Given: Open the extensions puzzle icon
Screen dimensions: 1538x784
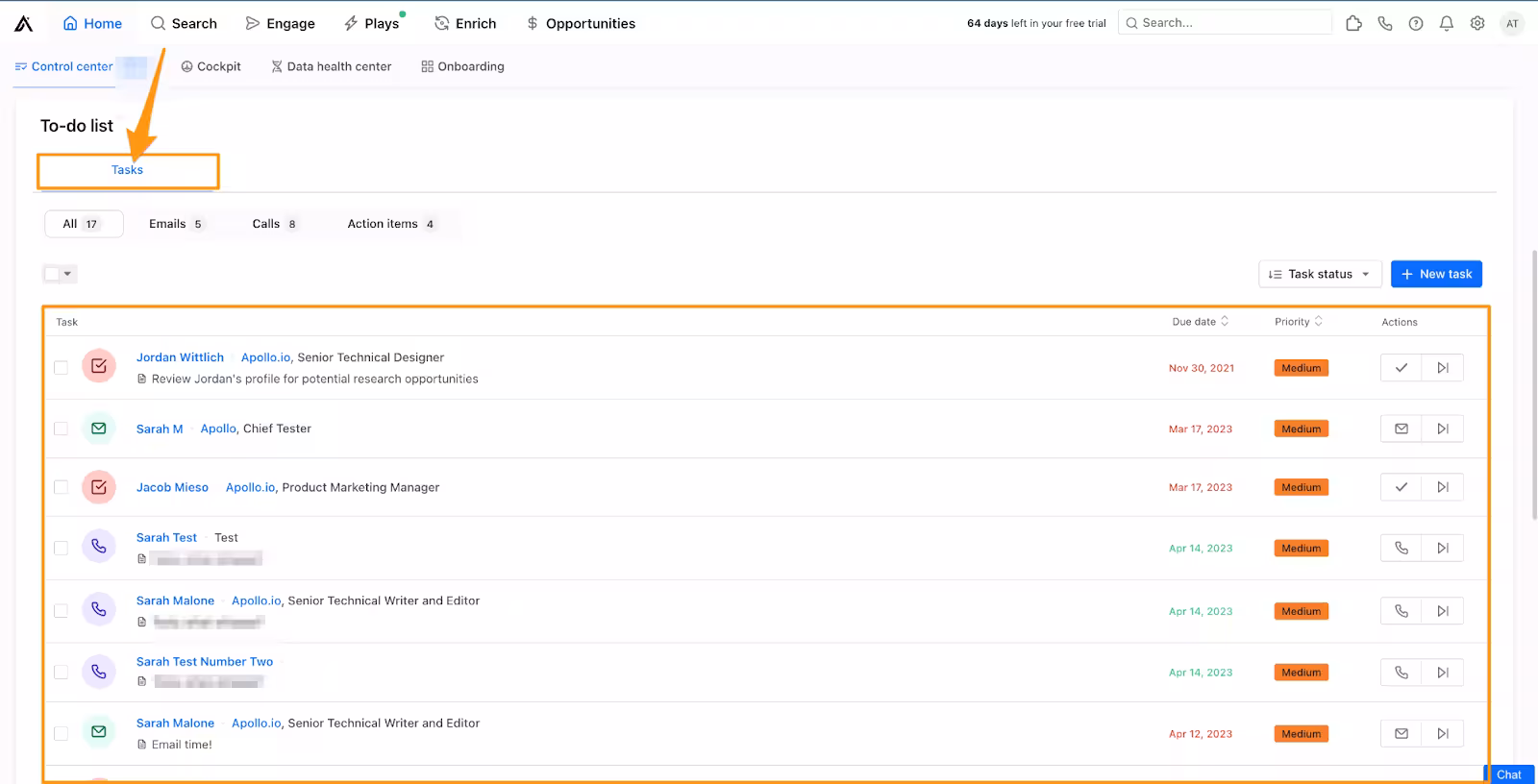Looking at the screenshot, I should 1353,24.
